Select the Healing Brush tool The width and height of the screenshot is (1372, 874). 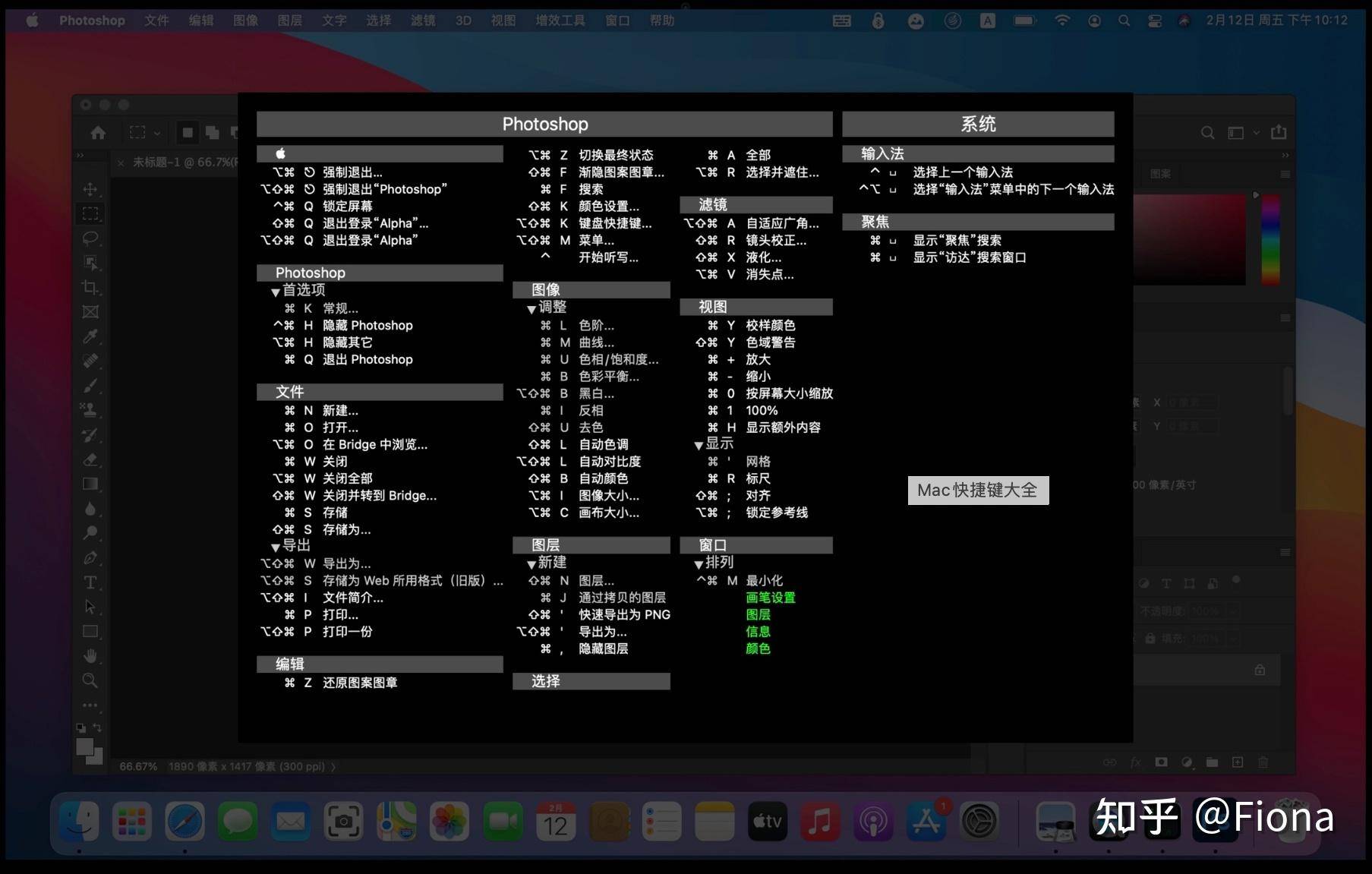tap(90, 361)
